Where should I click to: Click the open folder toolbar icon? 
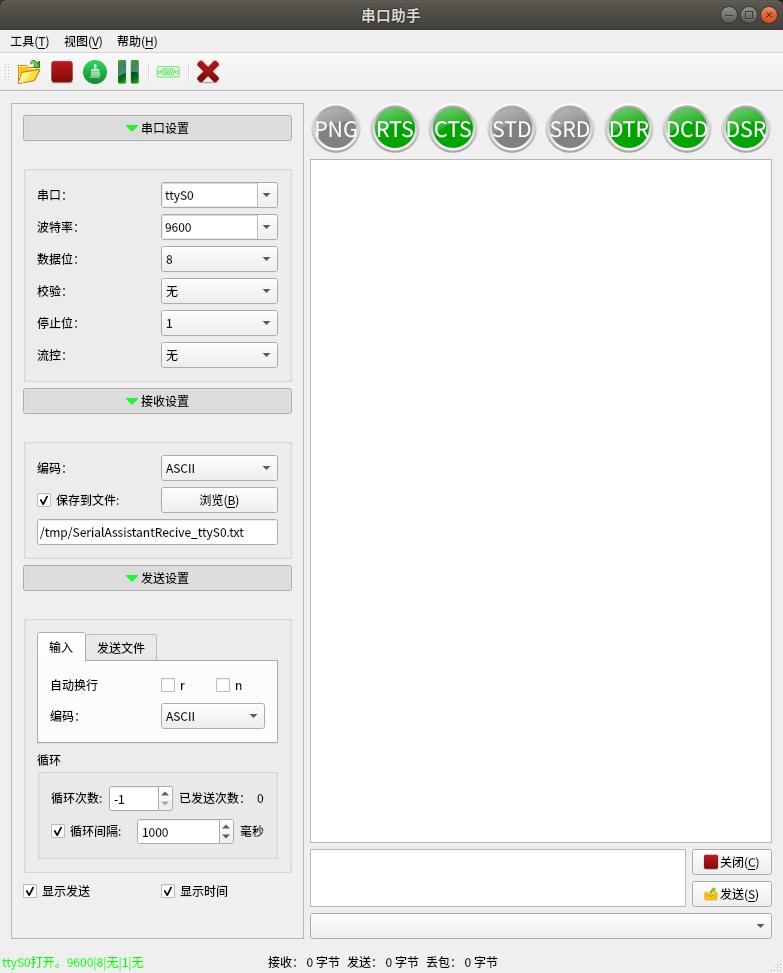click(29, 72)
